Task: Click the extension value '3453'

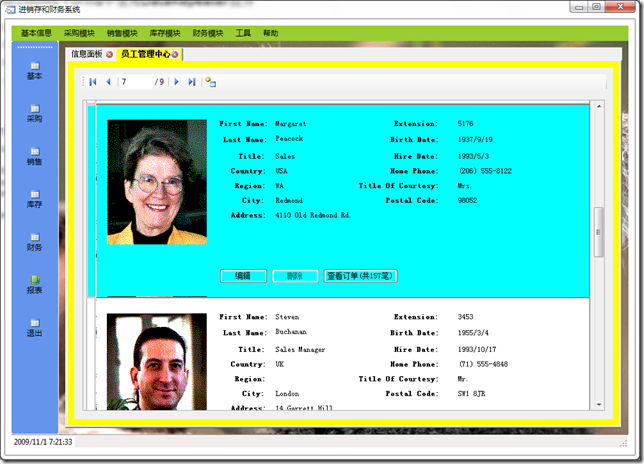Action: pyautogui.click(x=465, y=317)
